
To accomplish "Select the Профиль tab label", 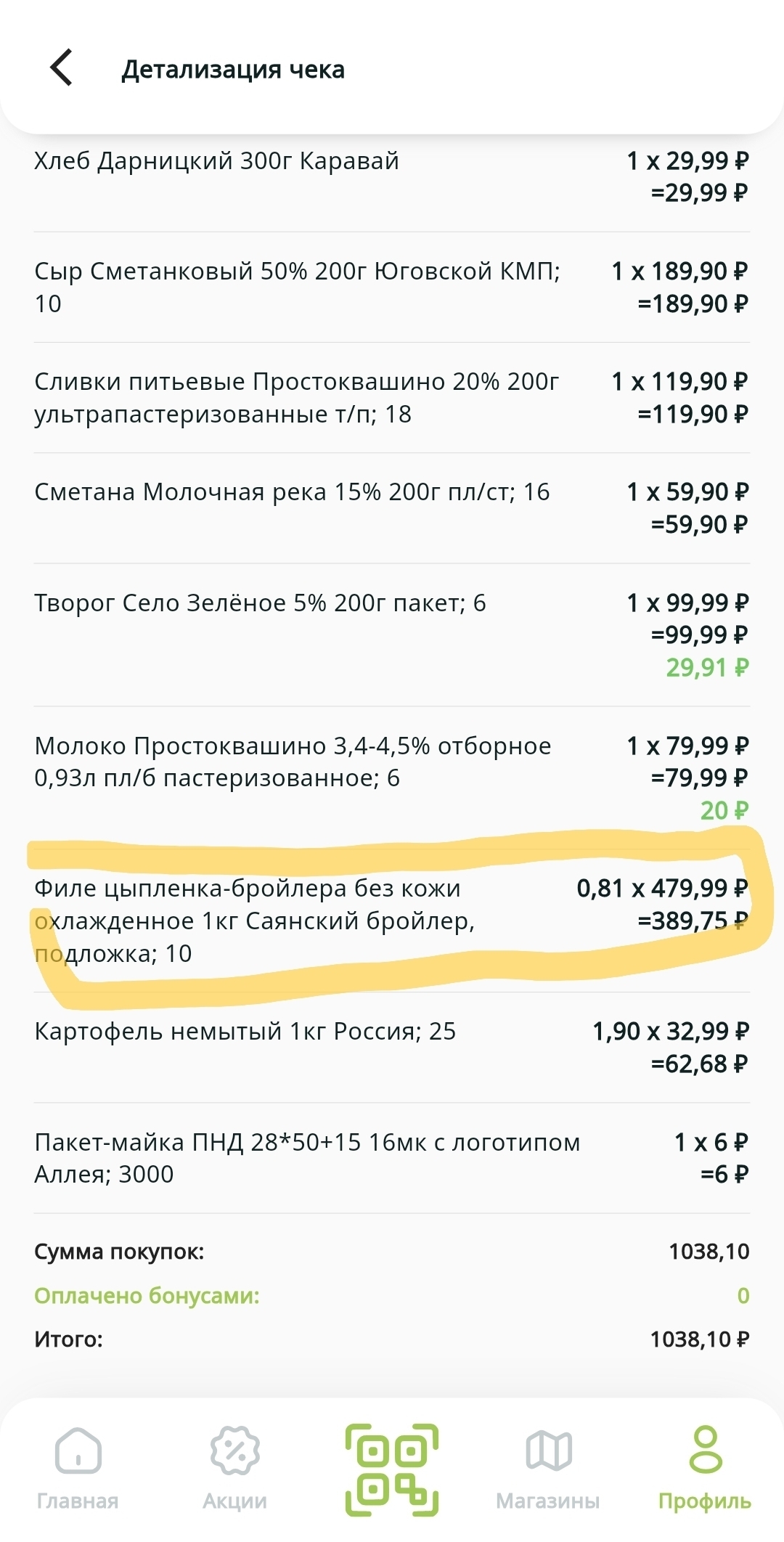I will pyautogui.click(x=705, y=1501).
